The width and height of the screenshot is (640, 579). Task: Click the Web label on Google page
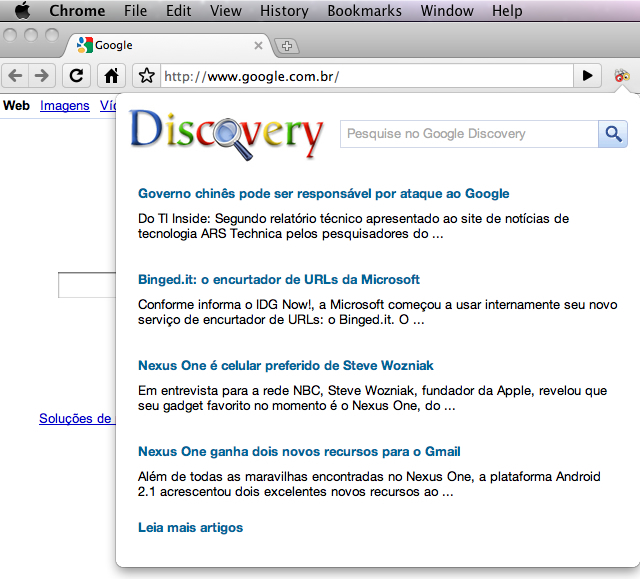(x=16, y=106)
